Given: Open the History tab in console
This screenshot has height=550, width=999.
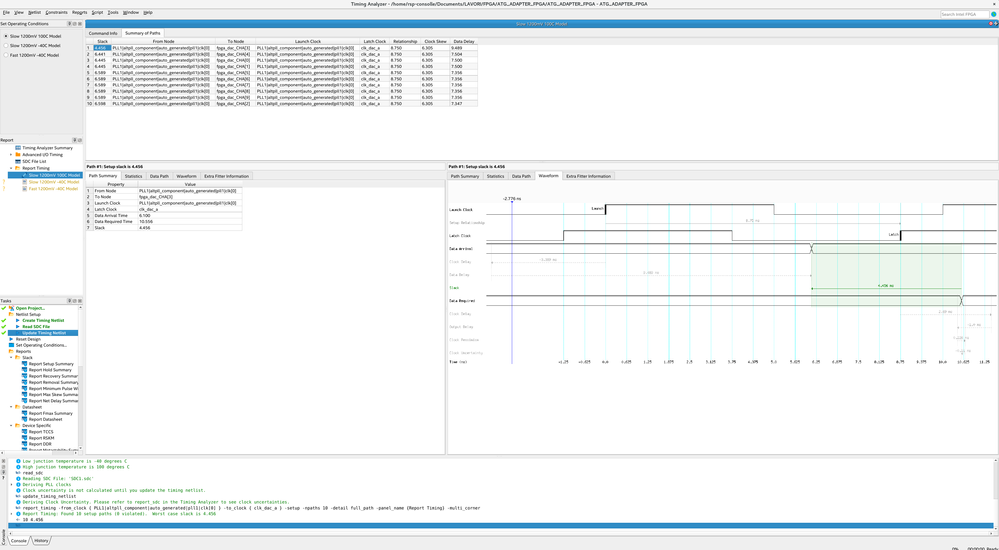Looking at the screenshot, I should pyautogui.click(x=41, y=541).
